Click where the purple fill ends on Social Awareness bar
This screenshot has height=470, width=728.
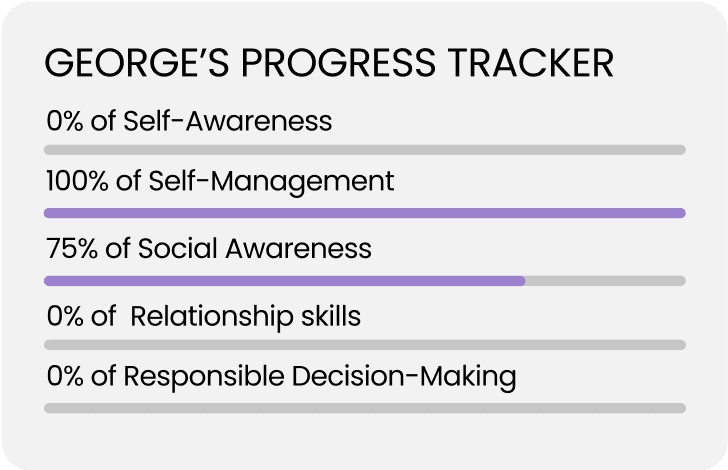524,281
